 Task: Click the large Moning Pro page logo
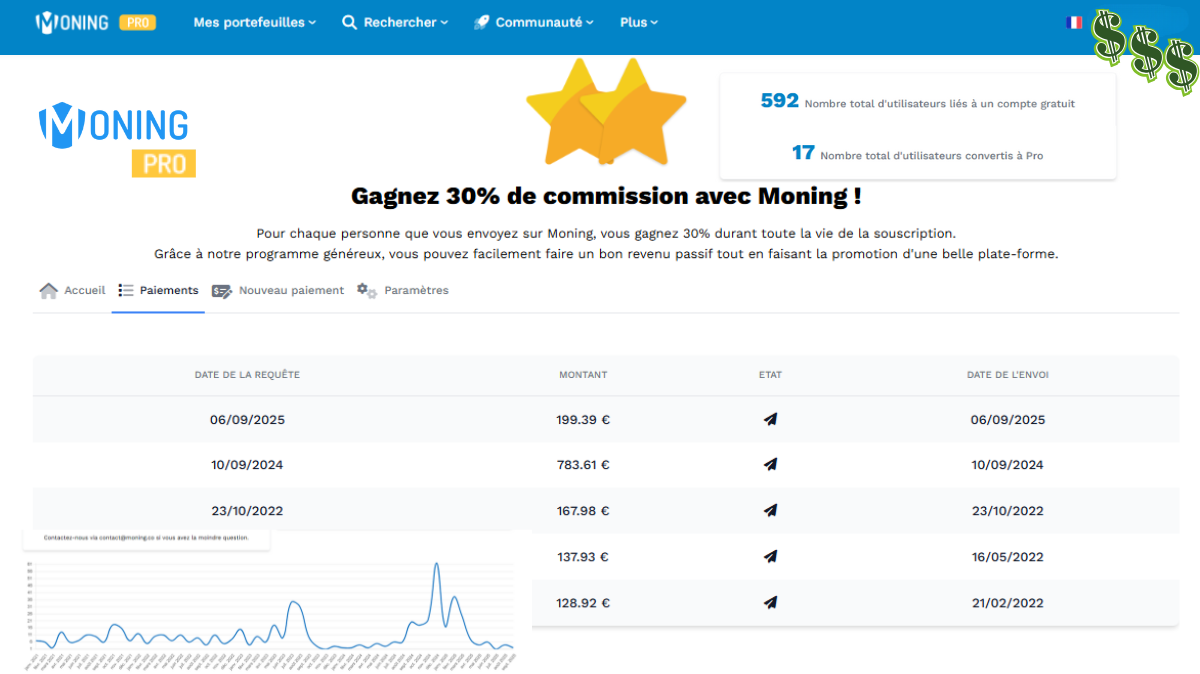click(x=115, y=138)
